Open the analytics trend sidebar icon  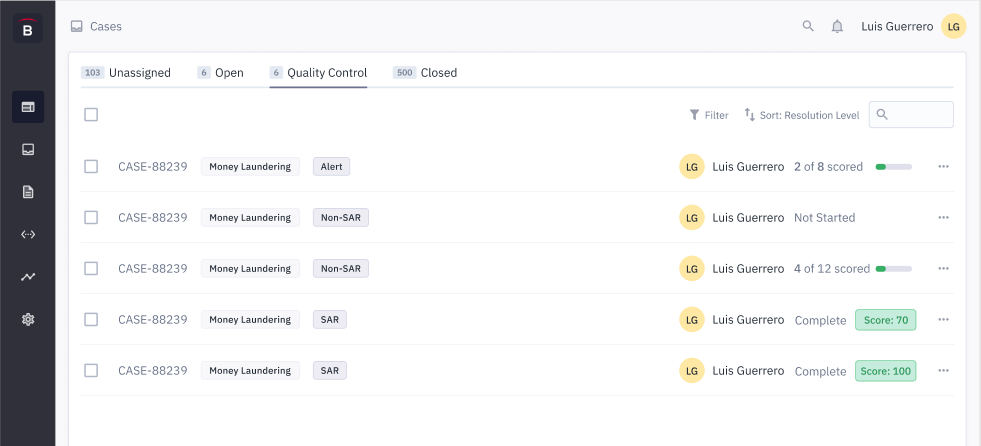coord(28,276)
